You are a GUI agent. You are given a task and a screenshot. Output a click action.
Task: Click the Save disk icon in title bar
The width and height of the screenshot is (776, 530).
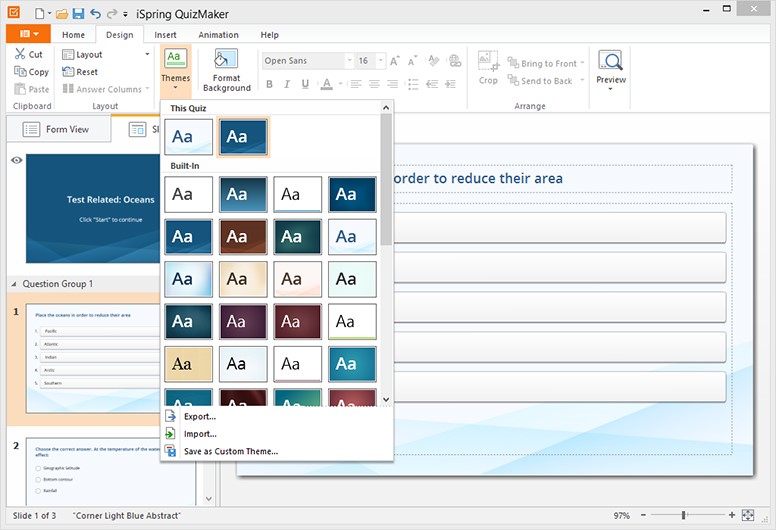(x=78, y=13)
